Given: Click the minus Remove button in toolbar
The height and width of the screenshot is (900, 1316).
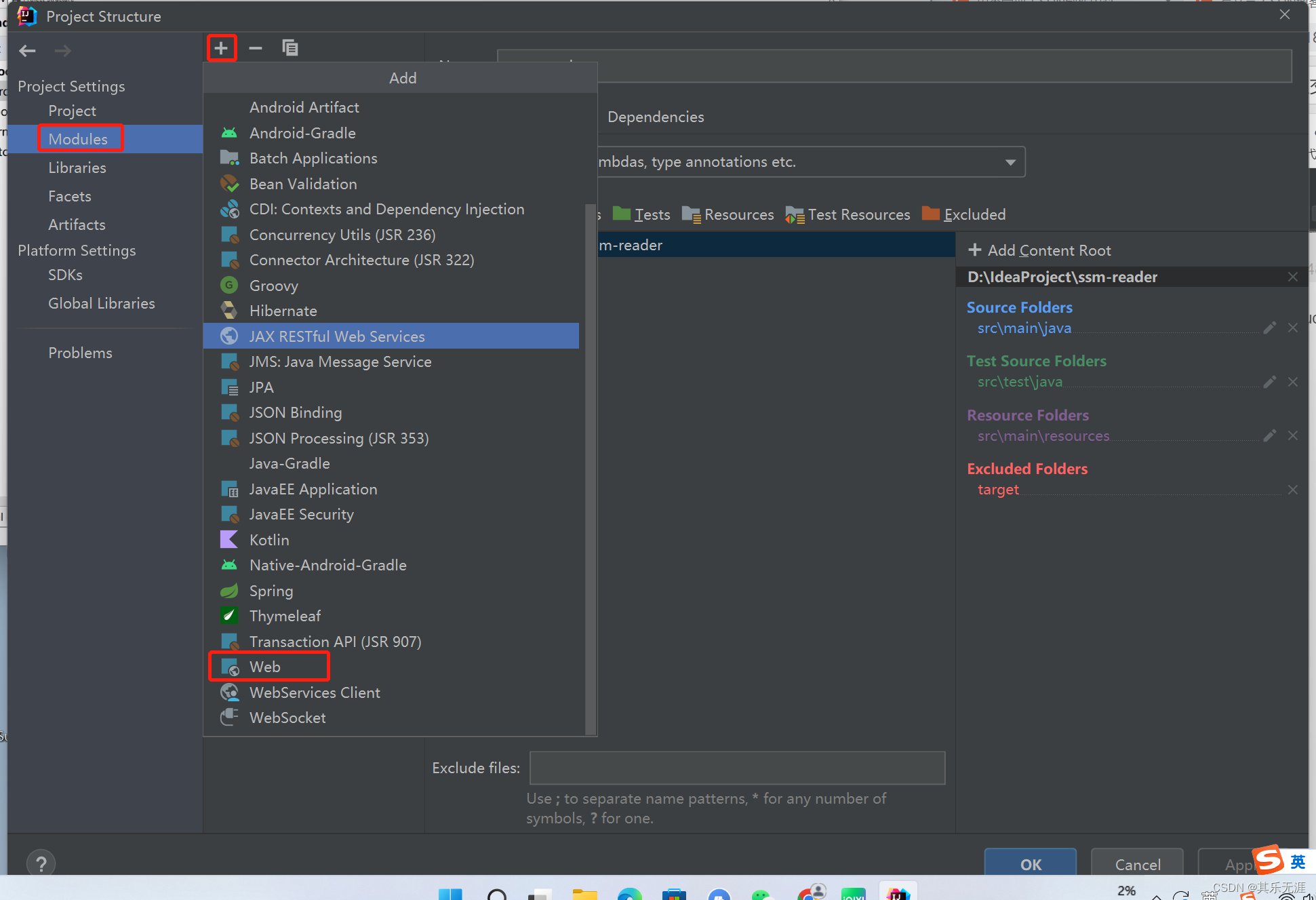Looking at the screenshot, I should click(256, 48).
